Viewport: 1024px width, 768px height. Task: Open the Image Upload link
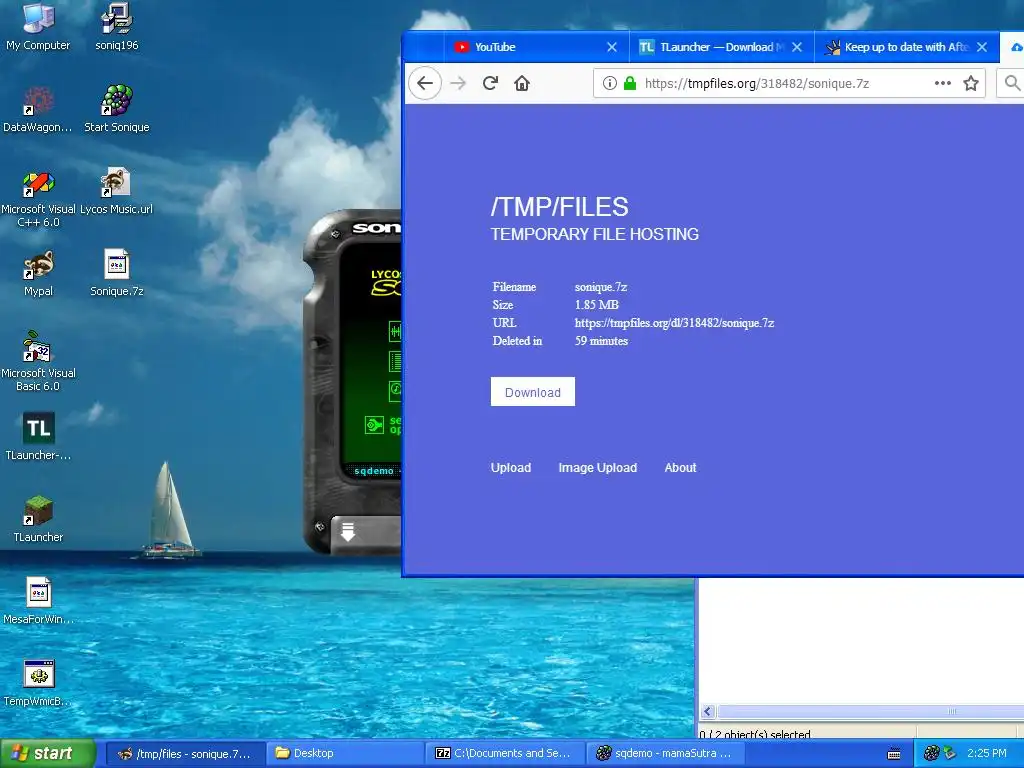point(598,468)
